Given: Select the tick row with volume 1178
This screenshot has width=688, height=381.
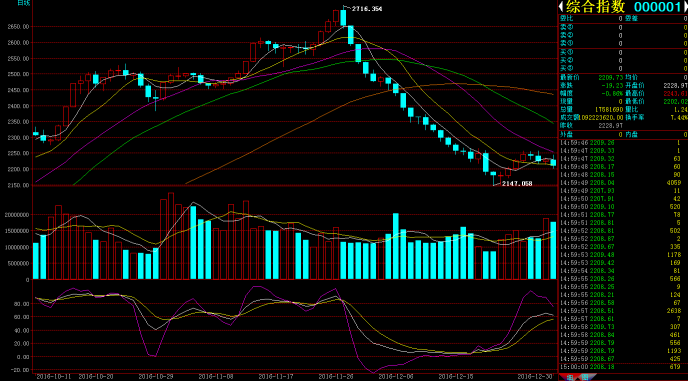Looking at the screenshot, I should point(624,255).
